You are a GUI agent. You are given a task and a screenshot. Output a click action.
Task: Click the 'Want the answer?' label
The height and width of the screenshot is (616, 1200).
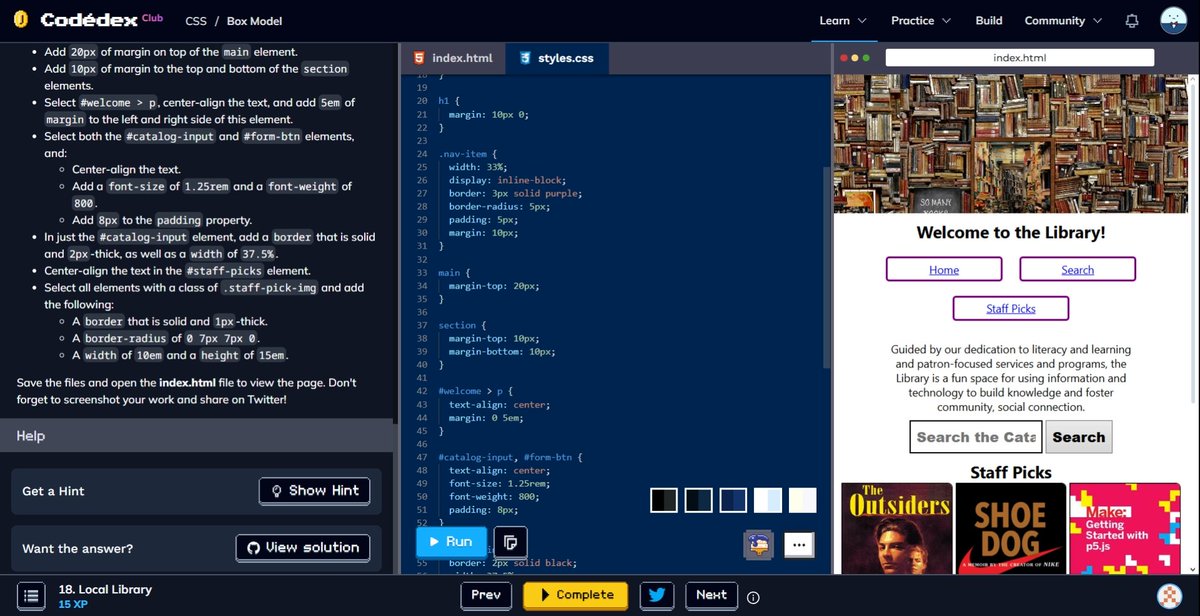tap(78, 548)
